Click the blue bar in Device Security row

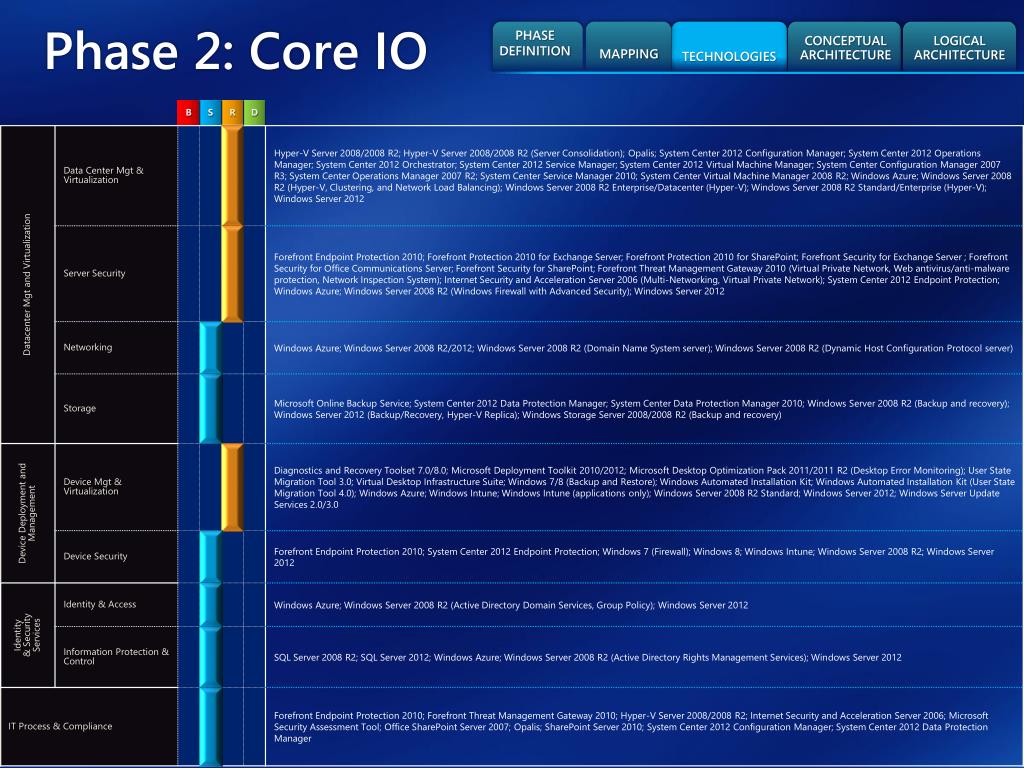coord(210,557)
